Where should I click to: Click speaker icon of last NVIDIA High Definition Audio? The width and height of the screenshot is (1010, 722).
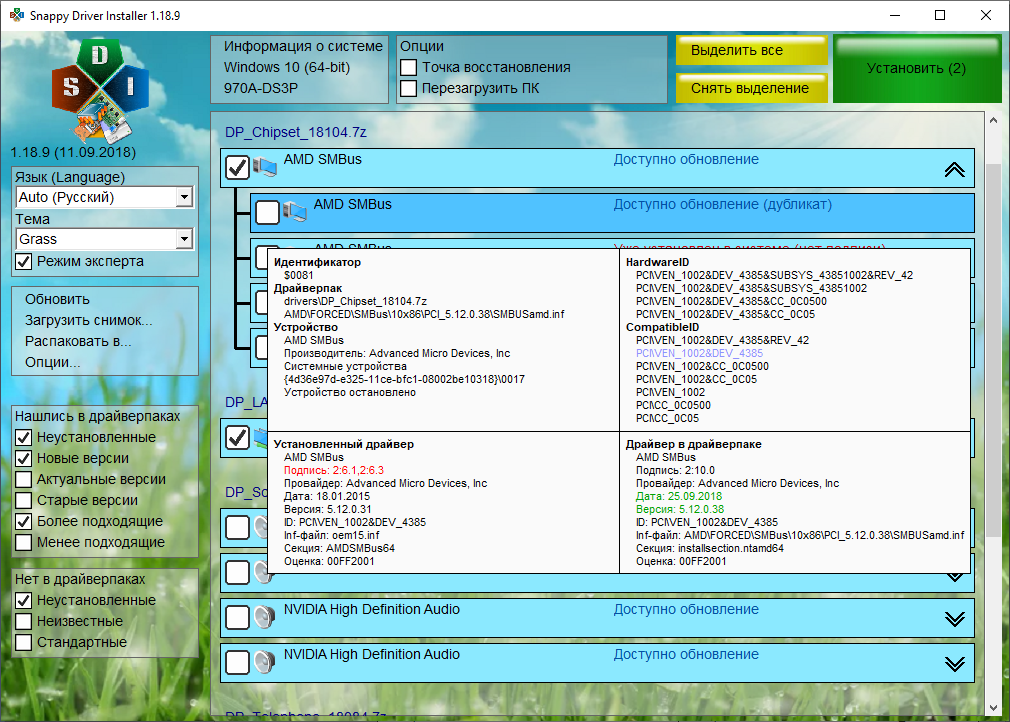click(264, 662)
